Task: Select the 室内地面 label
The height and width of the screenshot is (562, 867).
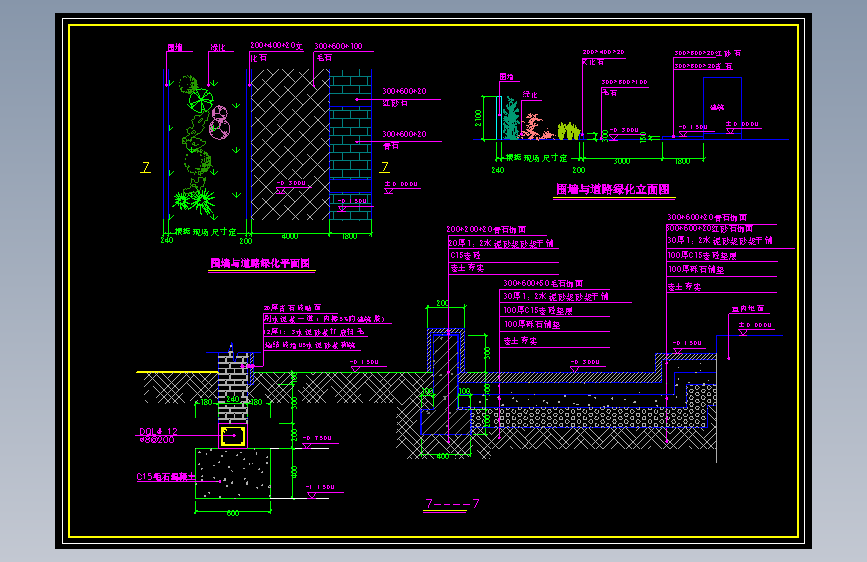Action: pyautogui.click(x=748, y=309)
